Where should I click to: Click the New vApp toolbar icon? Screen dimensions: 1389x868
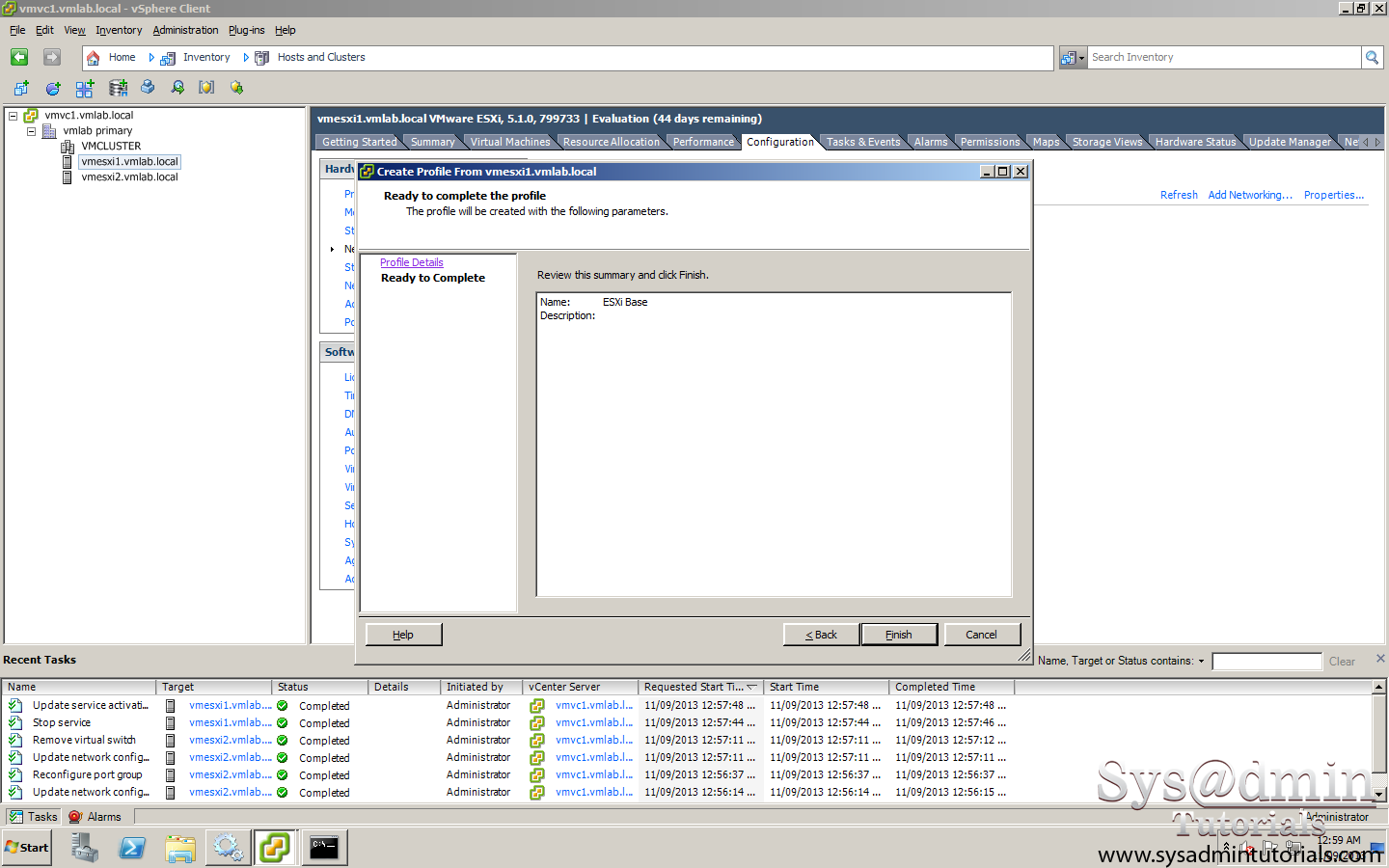coord(85,88)
